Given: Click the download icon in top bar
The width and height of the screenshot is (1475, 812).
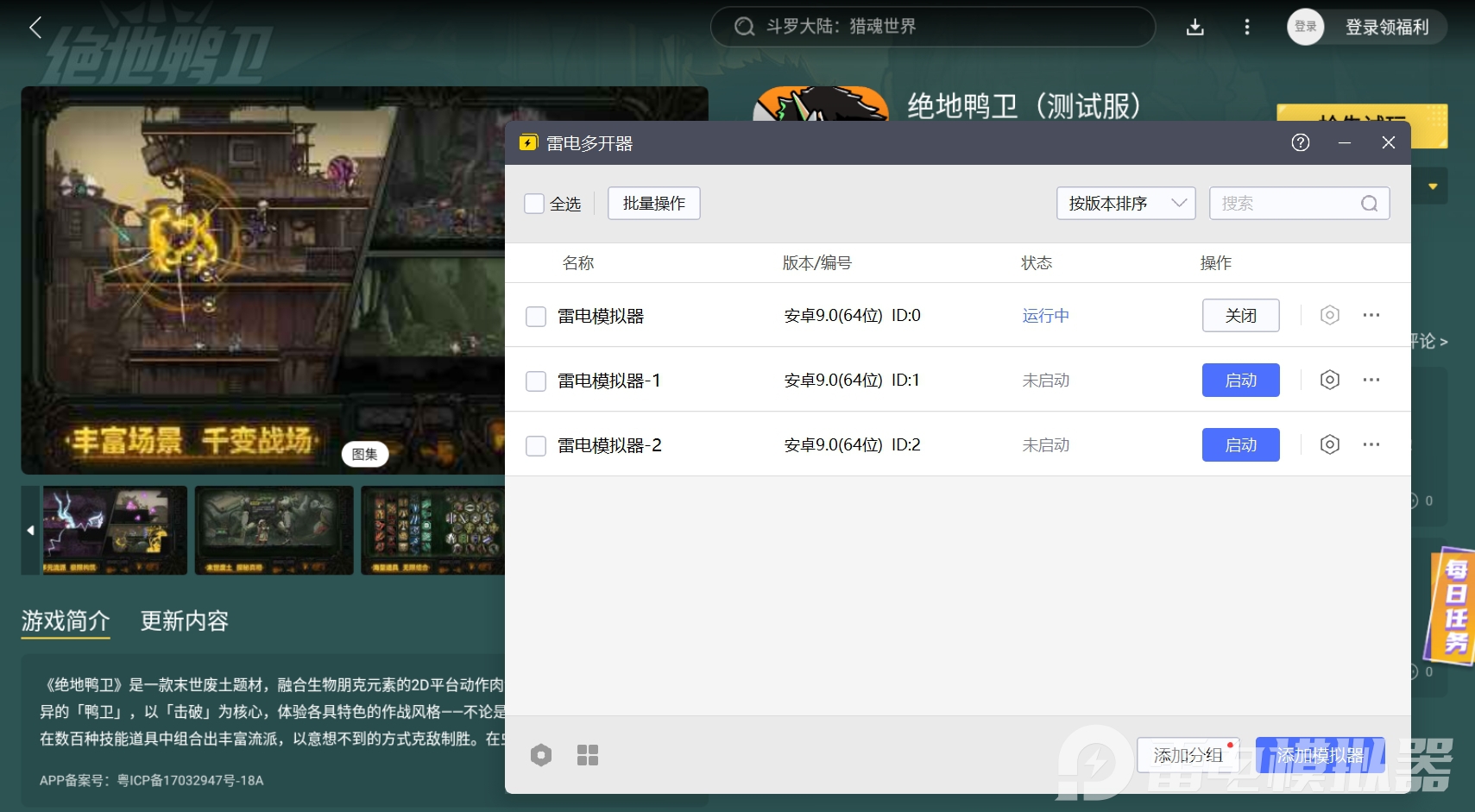Looking at the screenshot, I should pos(1194,27).
